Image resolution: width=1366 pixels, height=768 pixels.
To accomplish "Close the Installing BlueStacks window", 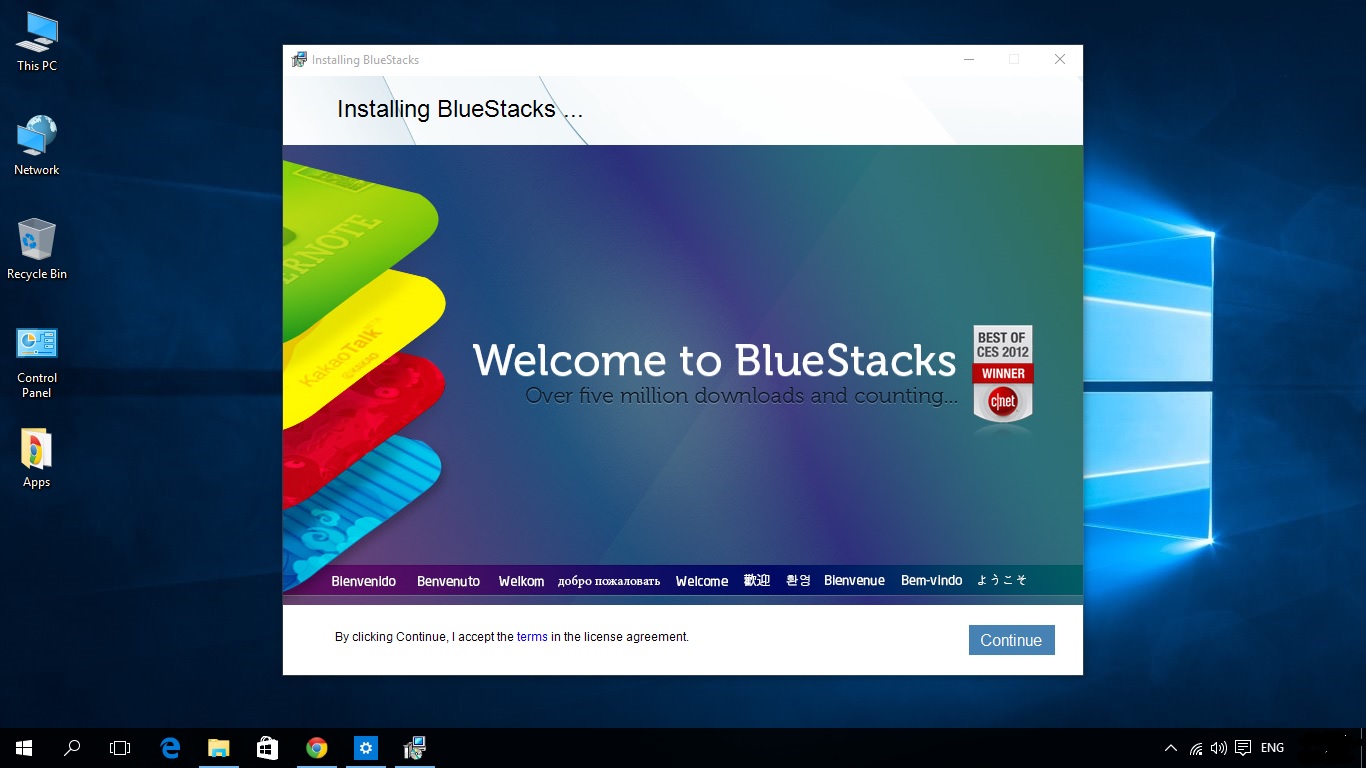I will point(1060,60).
